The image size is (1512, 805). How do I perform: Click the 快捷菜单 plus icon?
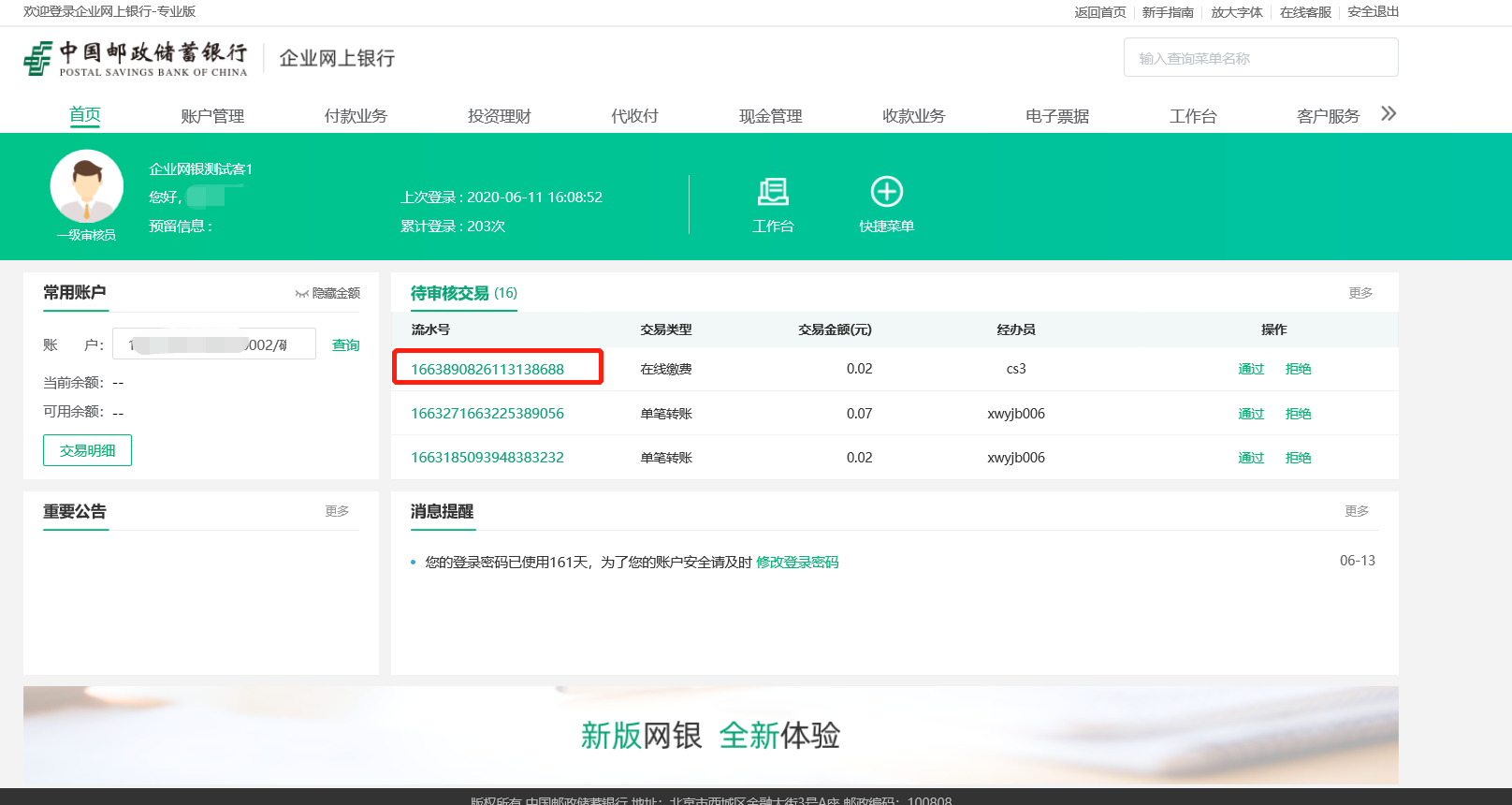(x=886, y=192)
